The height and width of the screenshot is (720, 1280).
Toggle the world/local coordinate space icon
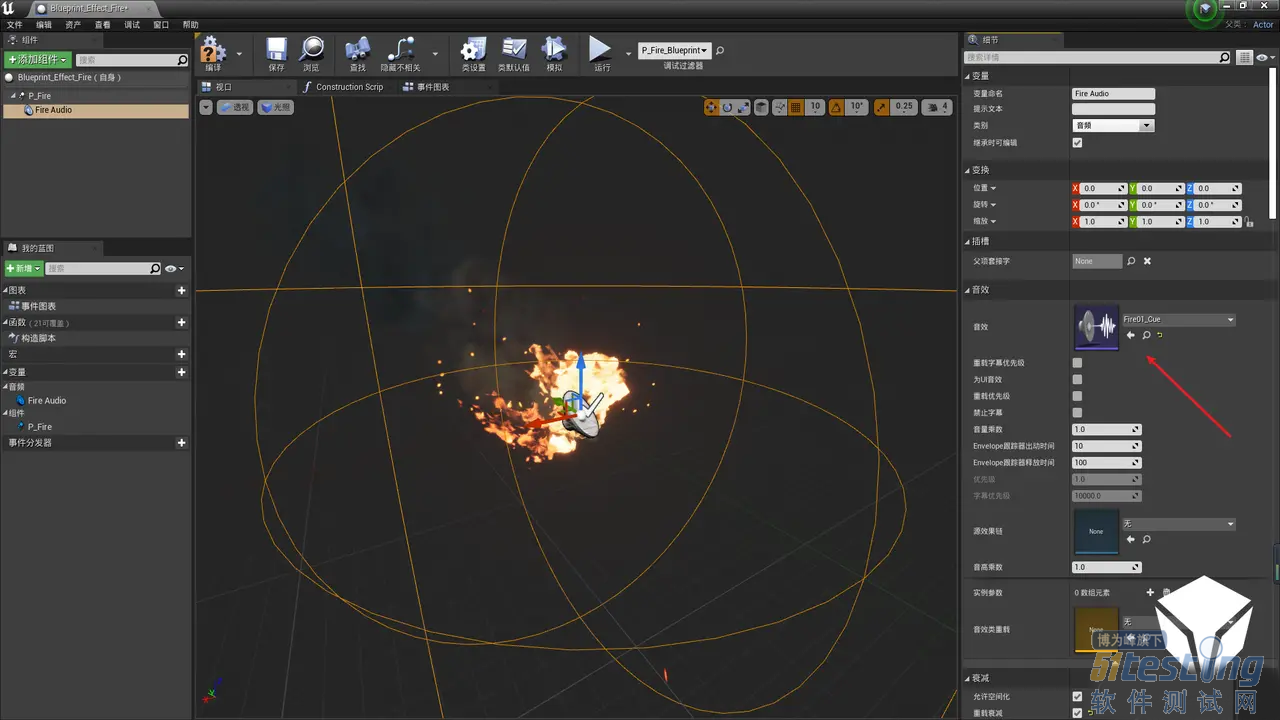[x=762, y=107]
